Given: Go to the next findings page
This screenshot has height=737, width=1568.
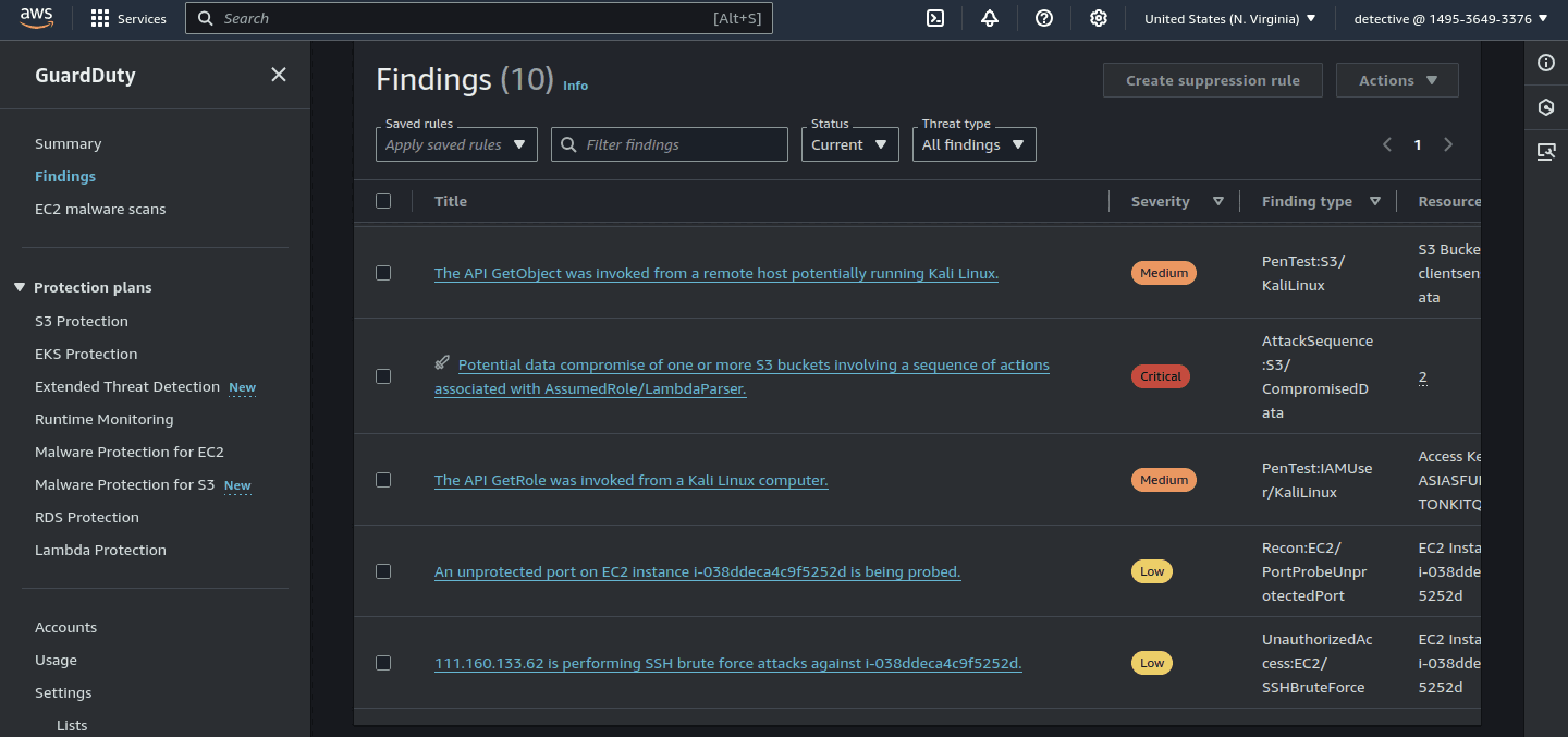Looking at the screenshot, I should [x=1448, y=144].
